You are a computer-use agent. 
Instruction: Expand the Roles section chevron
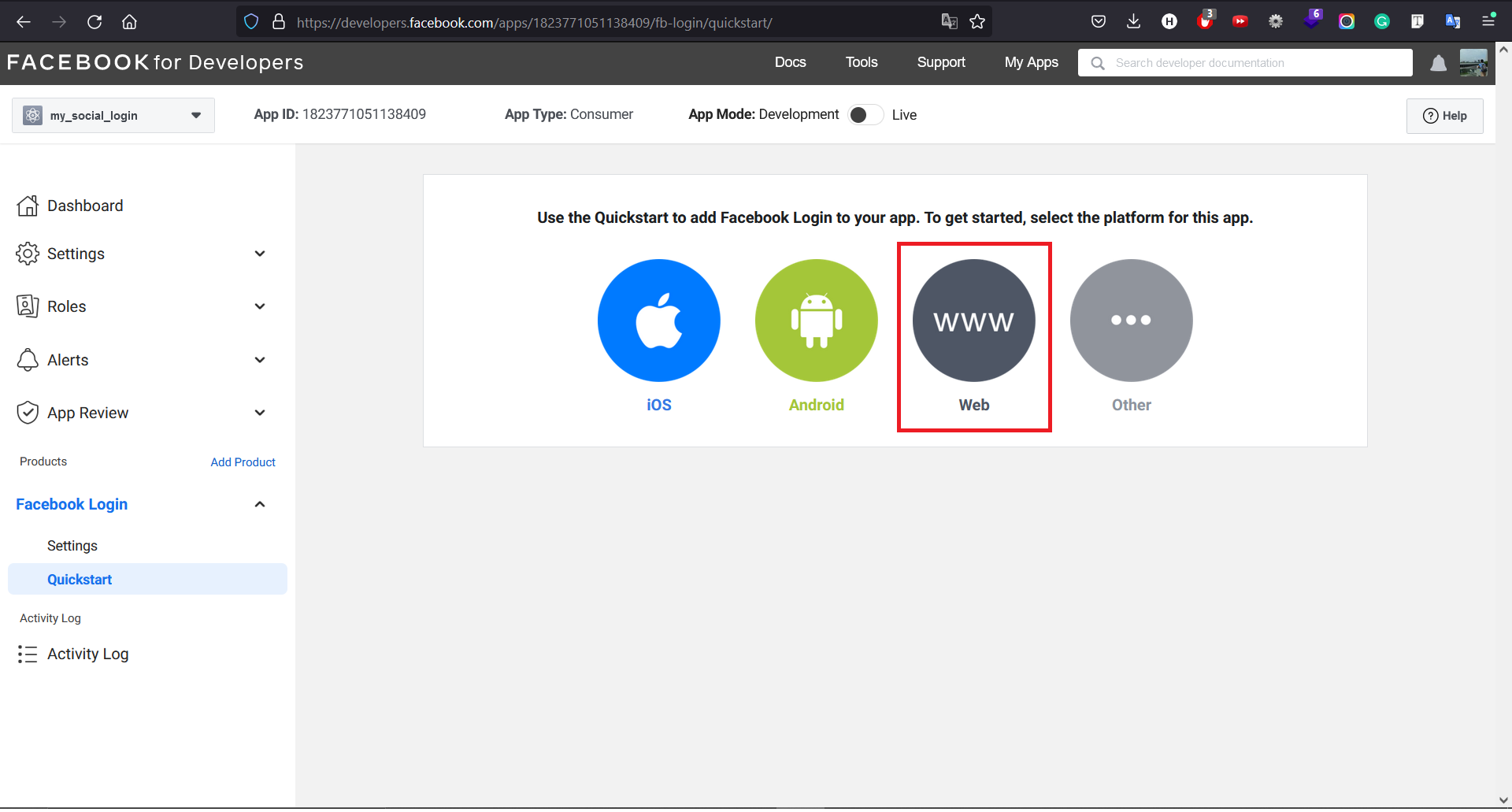tap(260, 306)
